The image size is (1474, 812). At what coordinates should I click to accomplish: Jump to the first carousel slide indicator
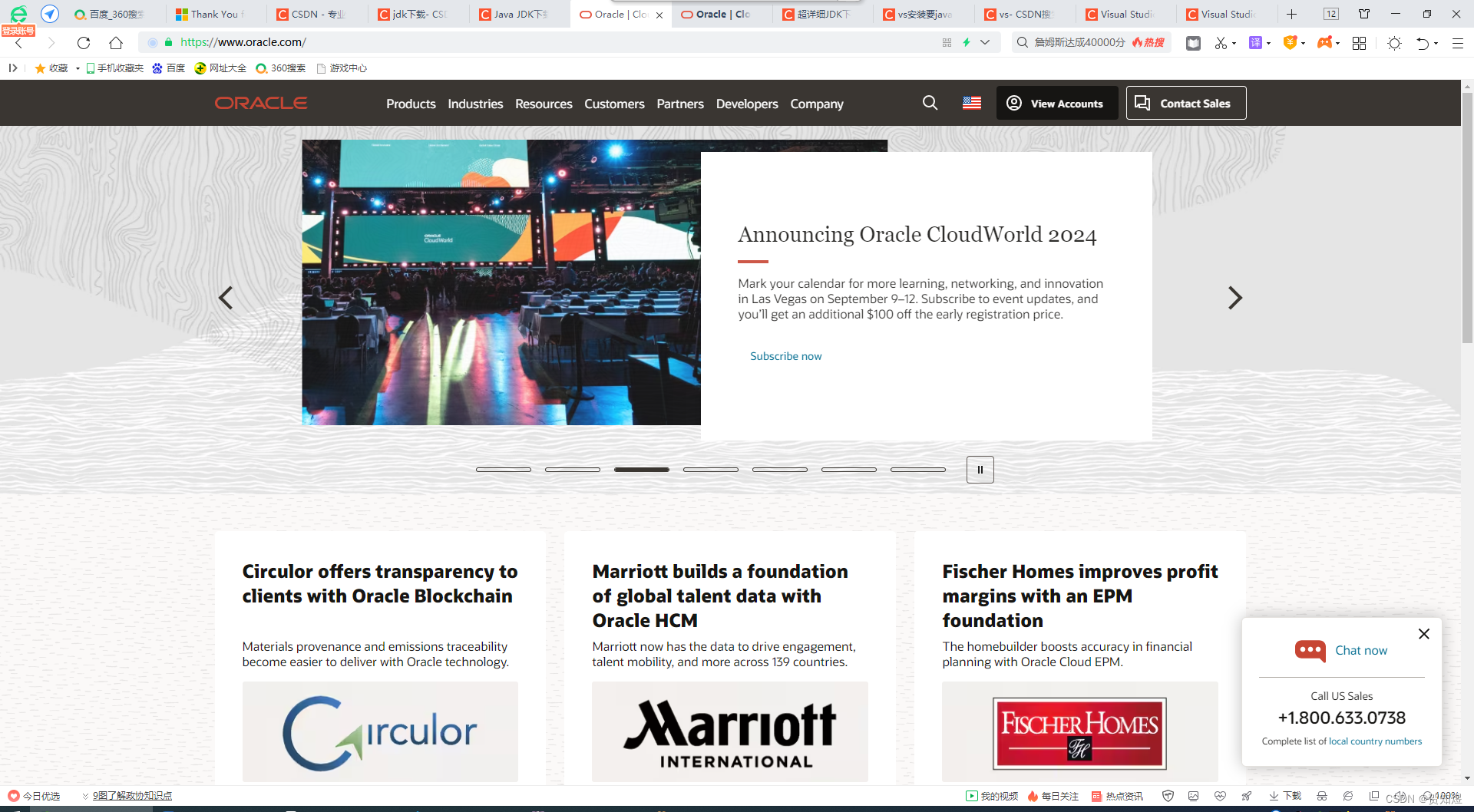click(x=504, y=470)
